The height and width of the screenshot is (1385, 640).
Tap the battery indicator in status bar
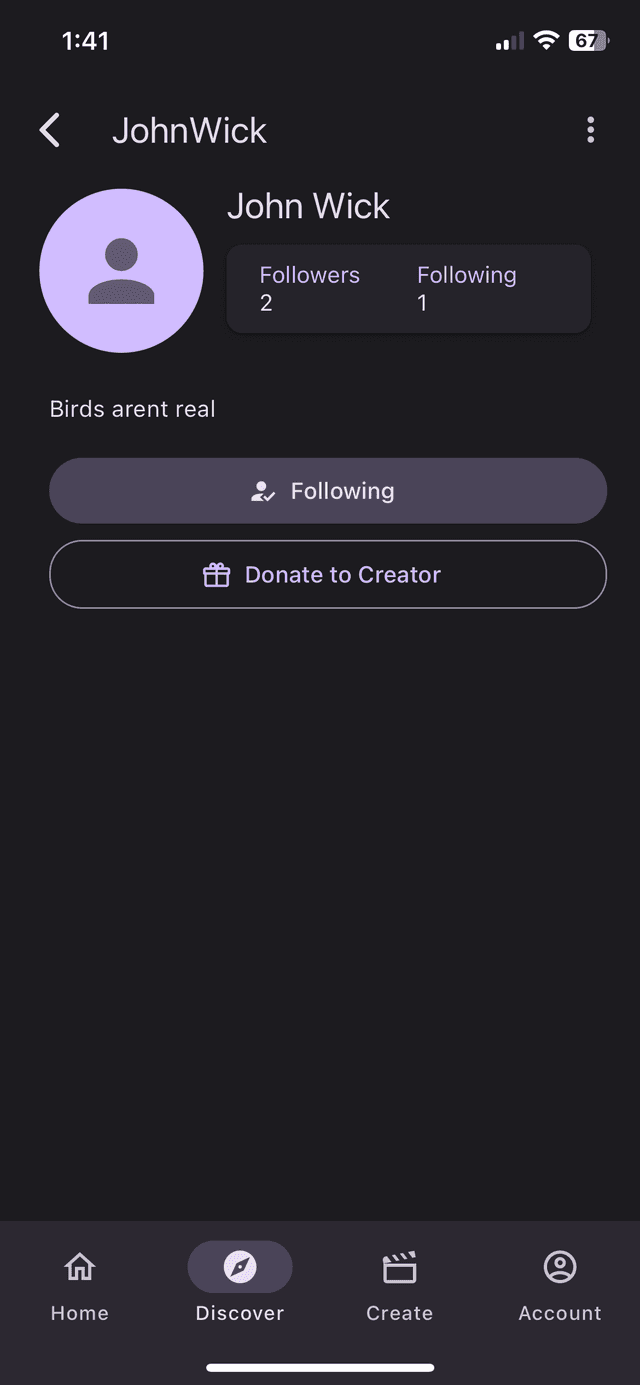point(587,41)
